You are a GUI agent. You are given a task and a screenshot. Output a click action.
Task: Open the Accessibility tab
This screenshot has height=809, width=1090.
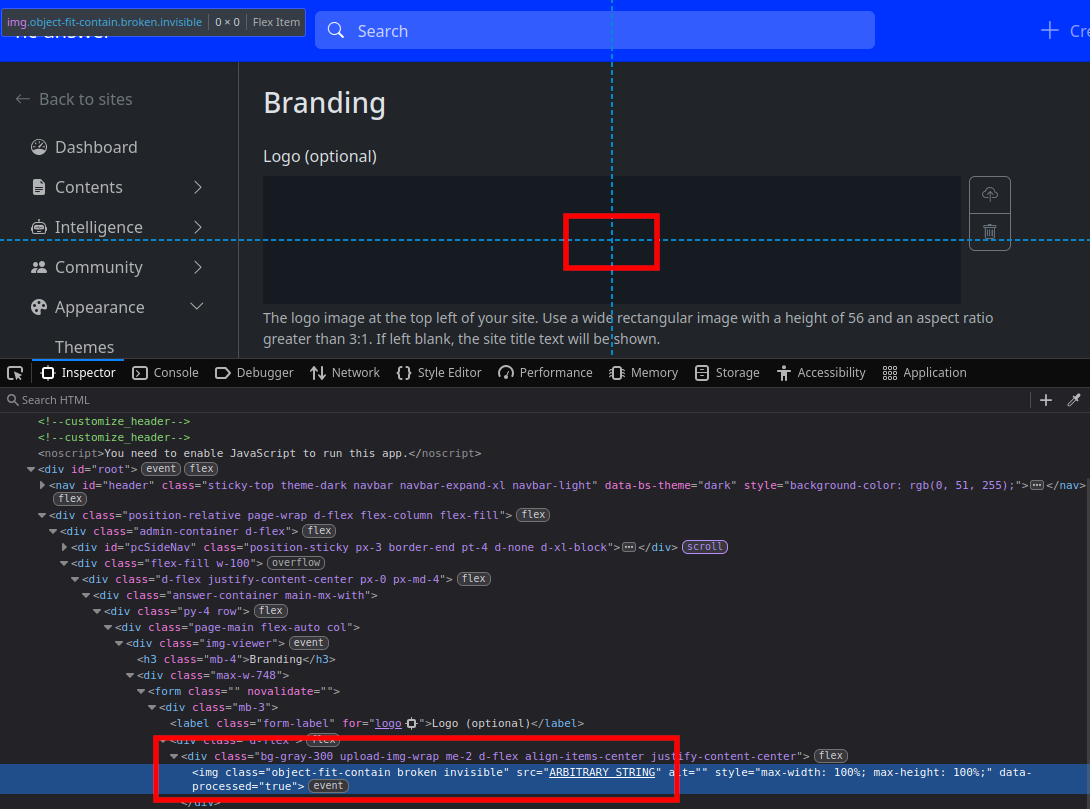click(822, 373)
